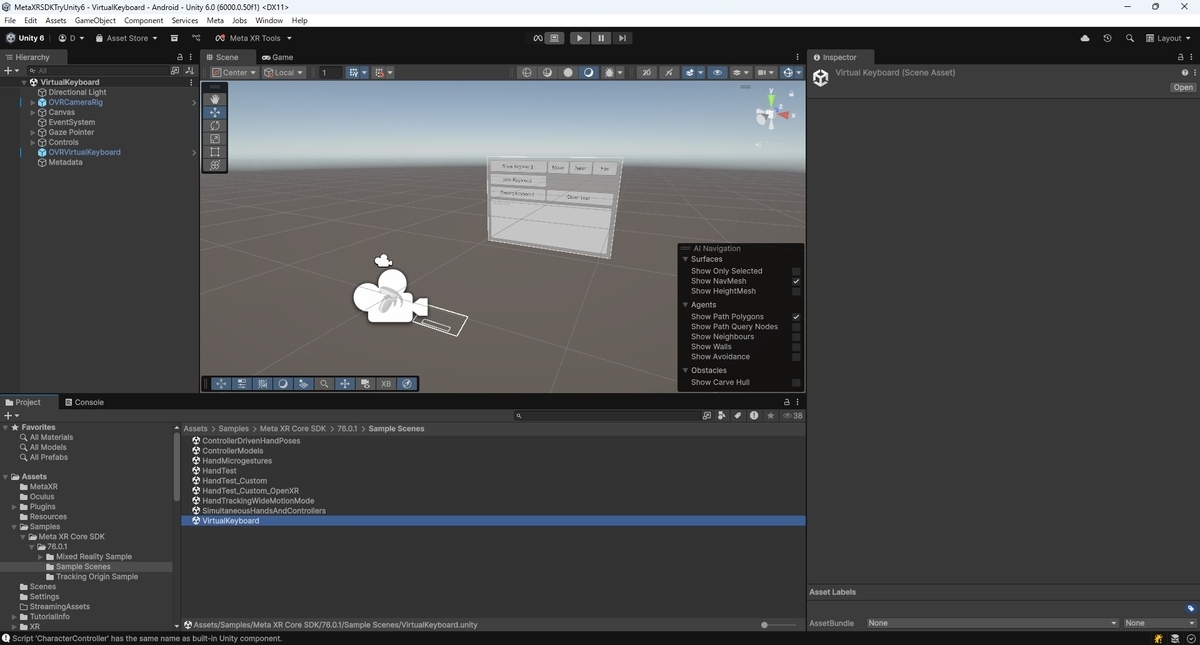Screen dimensions: 1200x645
Task: Open the Local rotation dropdown
Action: [284, 72]
